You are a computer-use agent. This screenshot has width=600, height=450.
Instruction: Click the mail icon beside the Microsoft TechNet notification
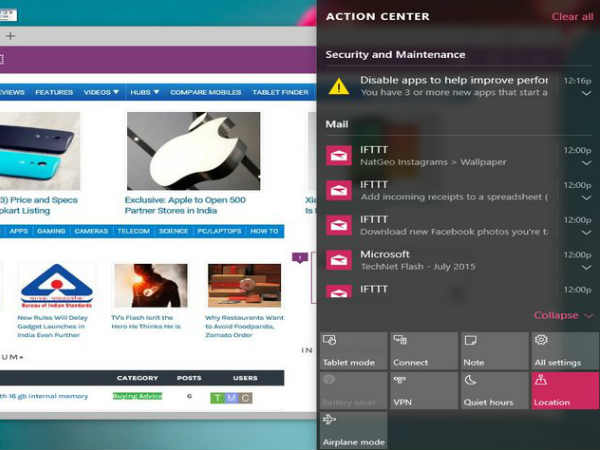pyautogui.click(x=339, y=259)
